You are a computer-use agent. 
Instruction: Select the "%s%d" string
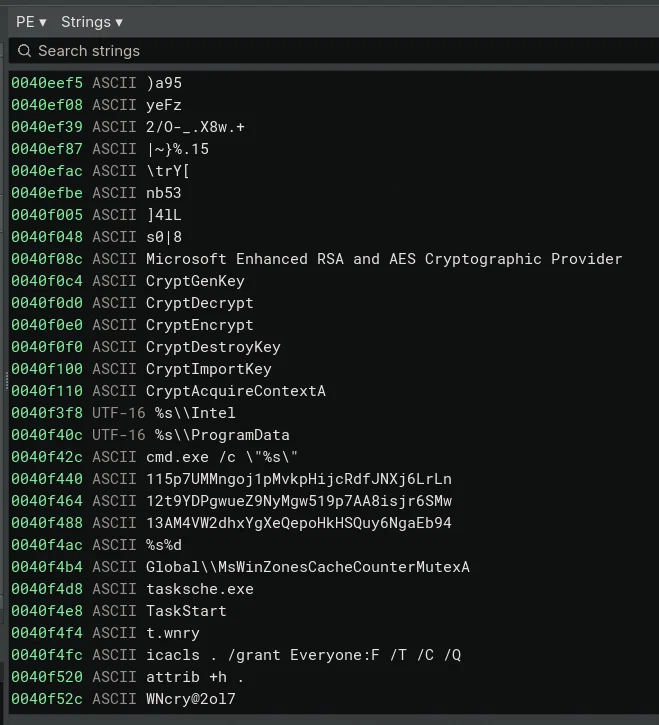point(164,545)
